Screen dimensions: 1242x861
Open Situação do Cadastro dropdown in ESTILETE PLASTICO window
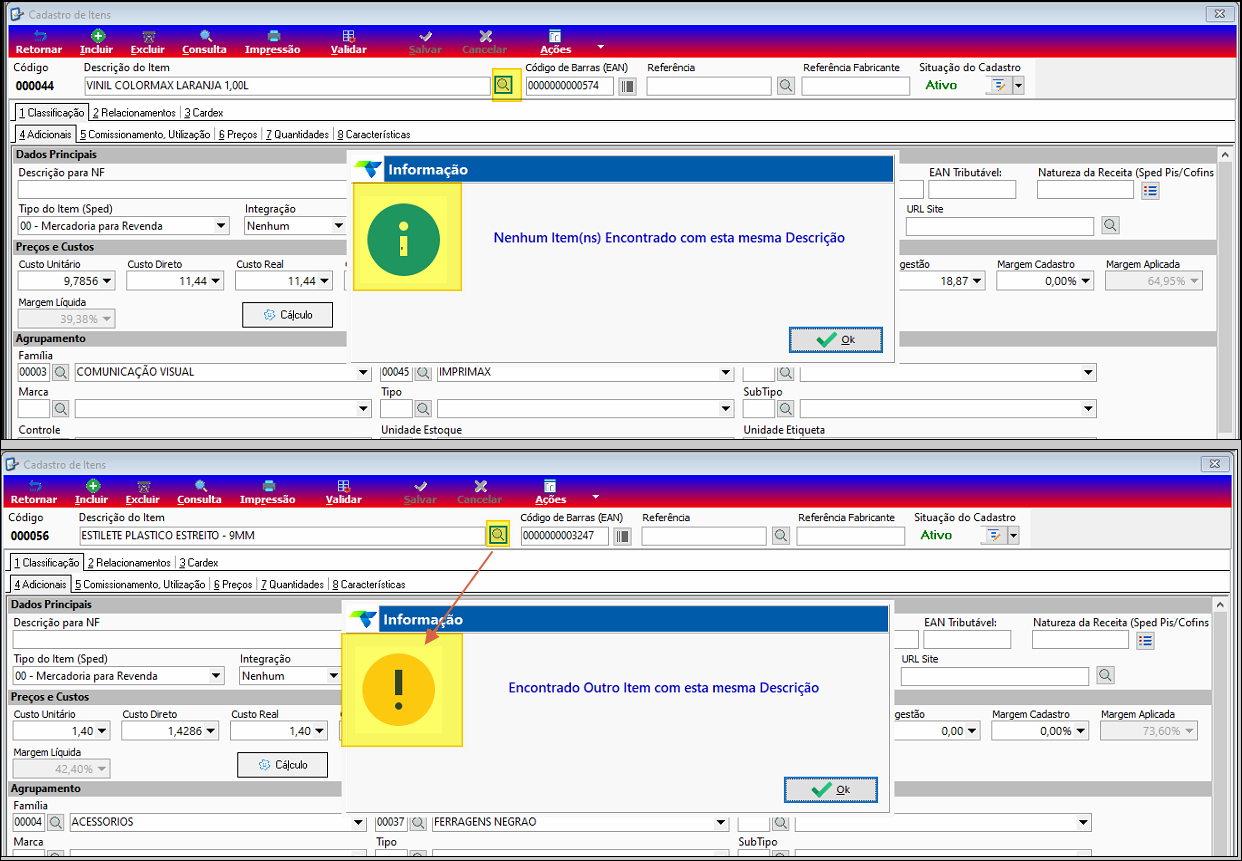1013,536
